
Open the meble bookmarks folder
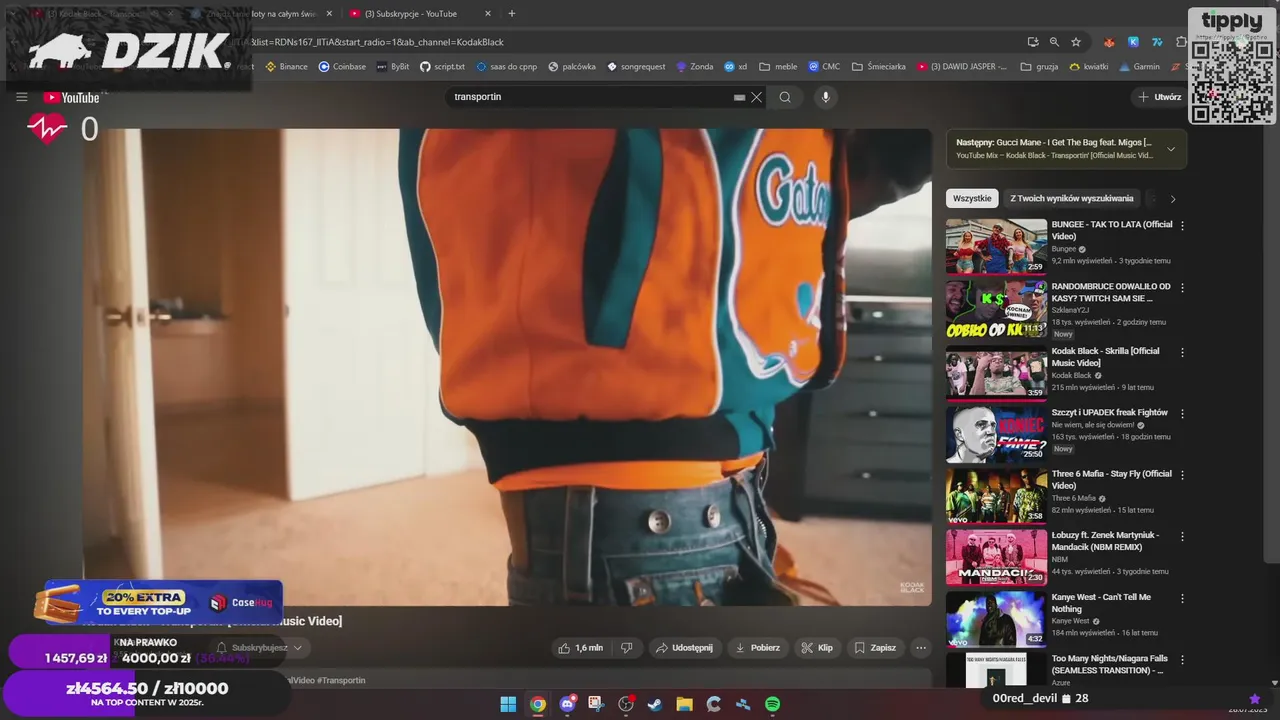[x=778, y=67]
